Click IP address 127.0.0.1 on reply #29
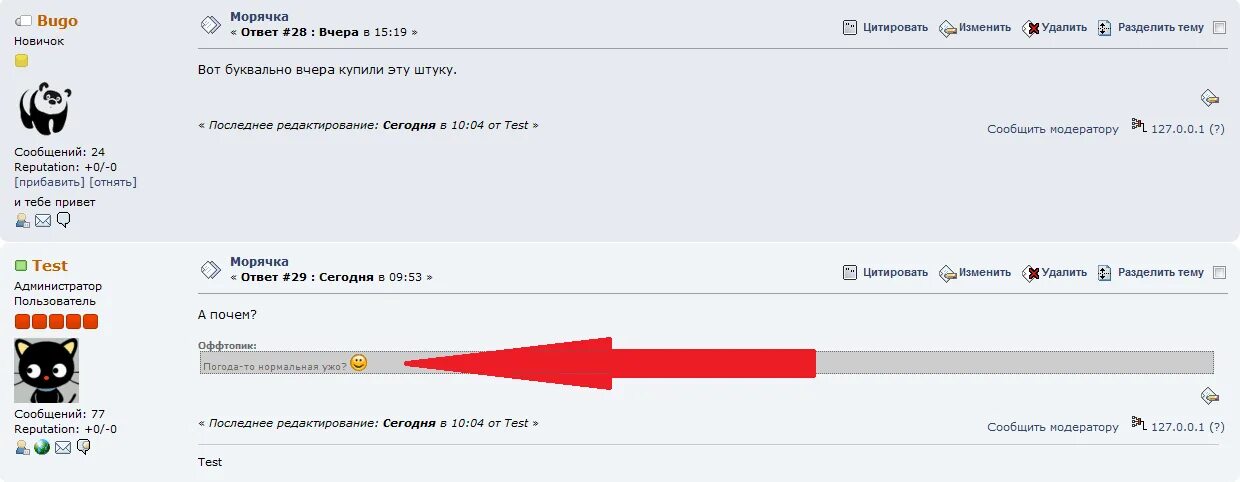 click(x=1178, y=427)
